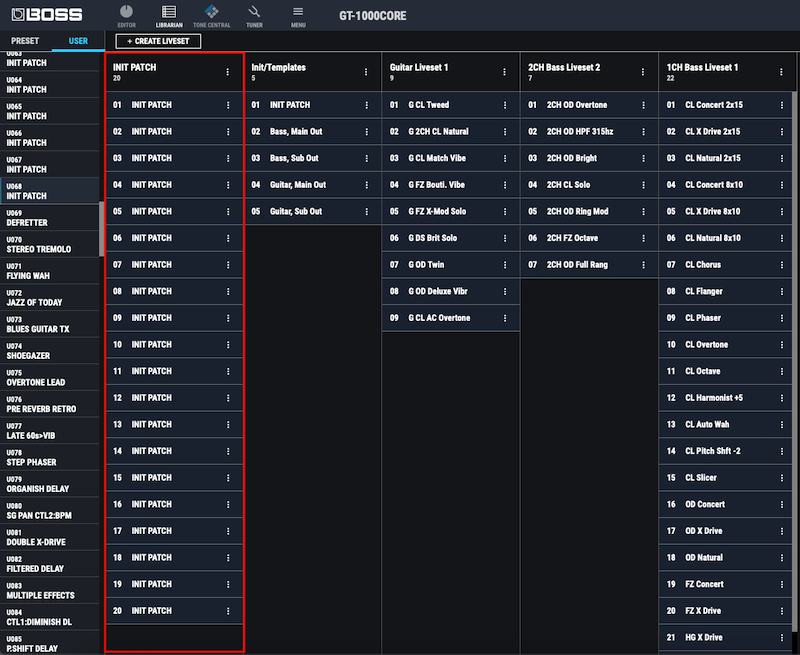Select U081 DOUBLE X-DRIVE patch

(x=49, y=537)
